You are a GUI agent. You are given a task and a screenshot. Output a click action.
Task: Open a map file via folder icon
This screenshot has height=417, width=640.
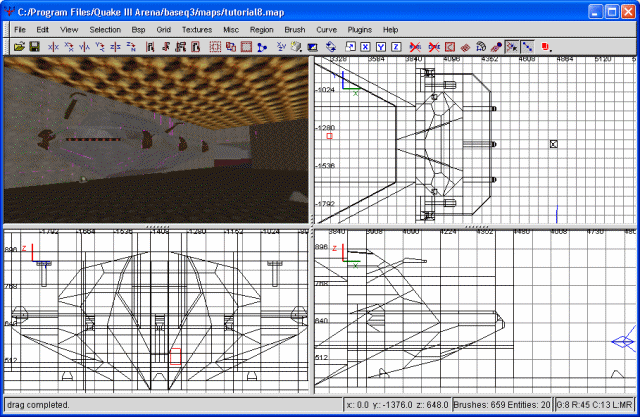coord(19,47)
